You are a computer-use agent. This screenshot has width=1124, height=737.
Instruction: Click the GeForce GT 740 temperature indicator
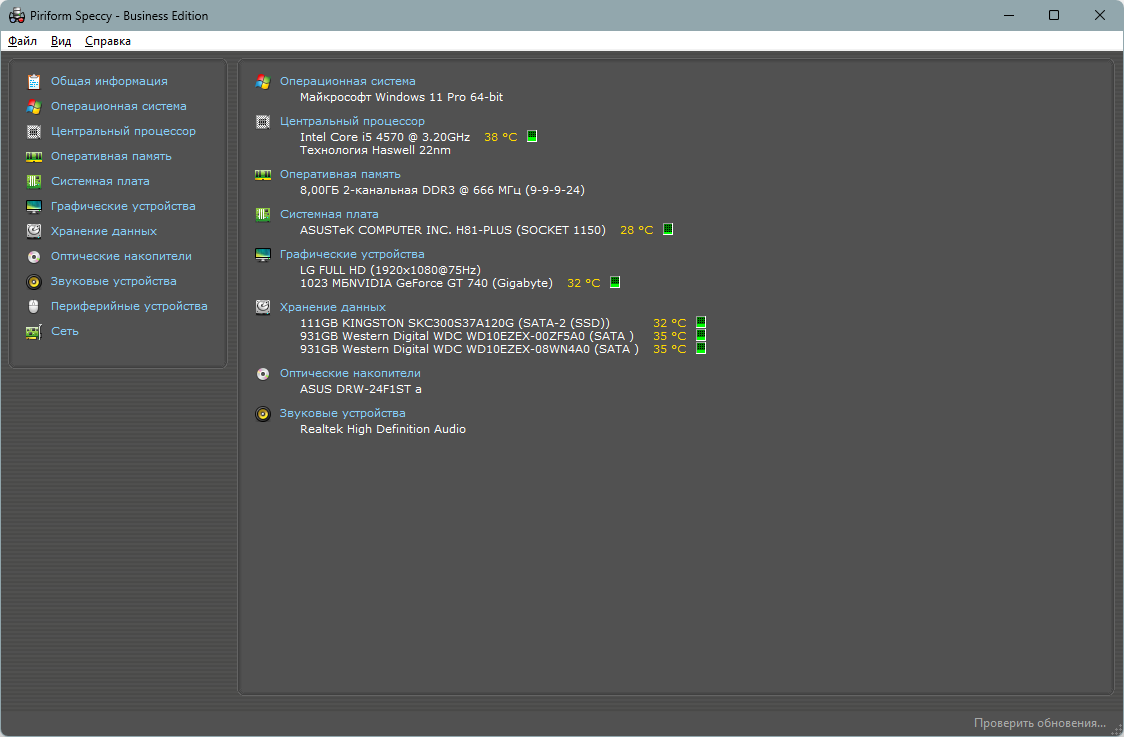(x=614, y=282)
